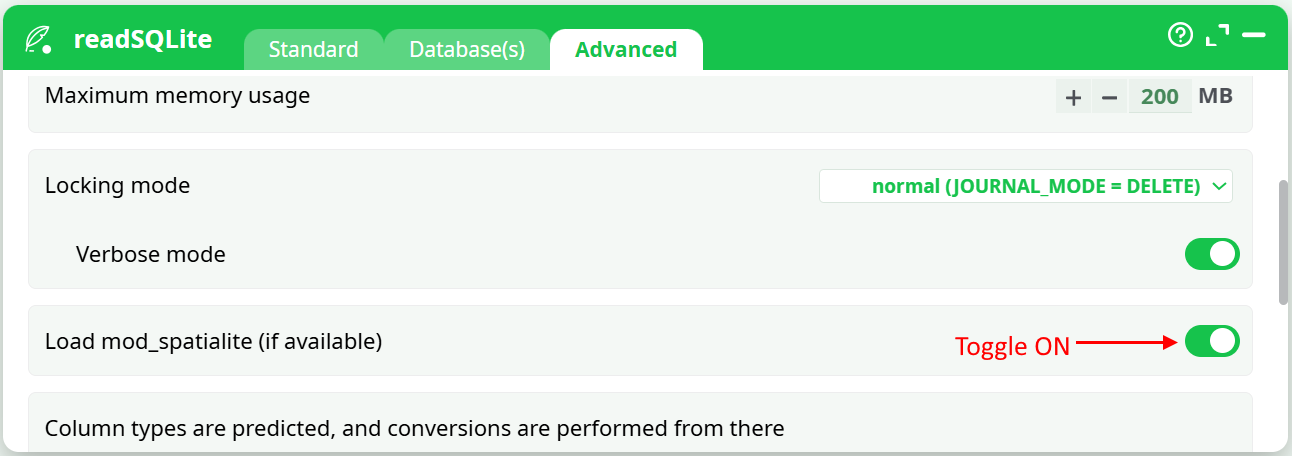Collapse the readSQLite panel with the dash icon
This screenshot has height=456, width=1292.
pyautogui.click(x=1254, y=35)
